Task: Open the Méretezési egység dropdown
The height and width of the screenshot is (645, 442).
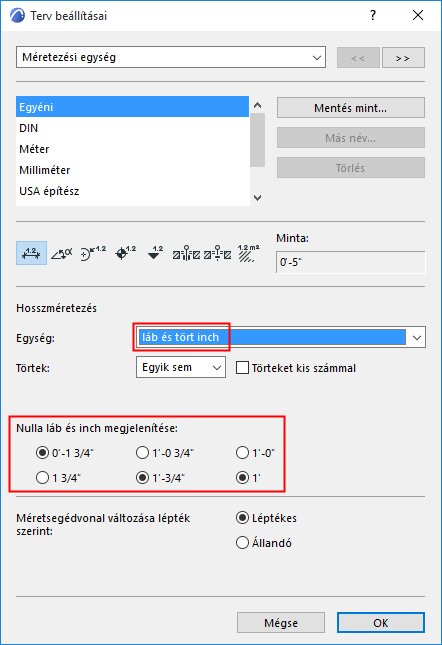Action: pos(171,57)
